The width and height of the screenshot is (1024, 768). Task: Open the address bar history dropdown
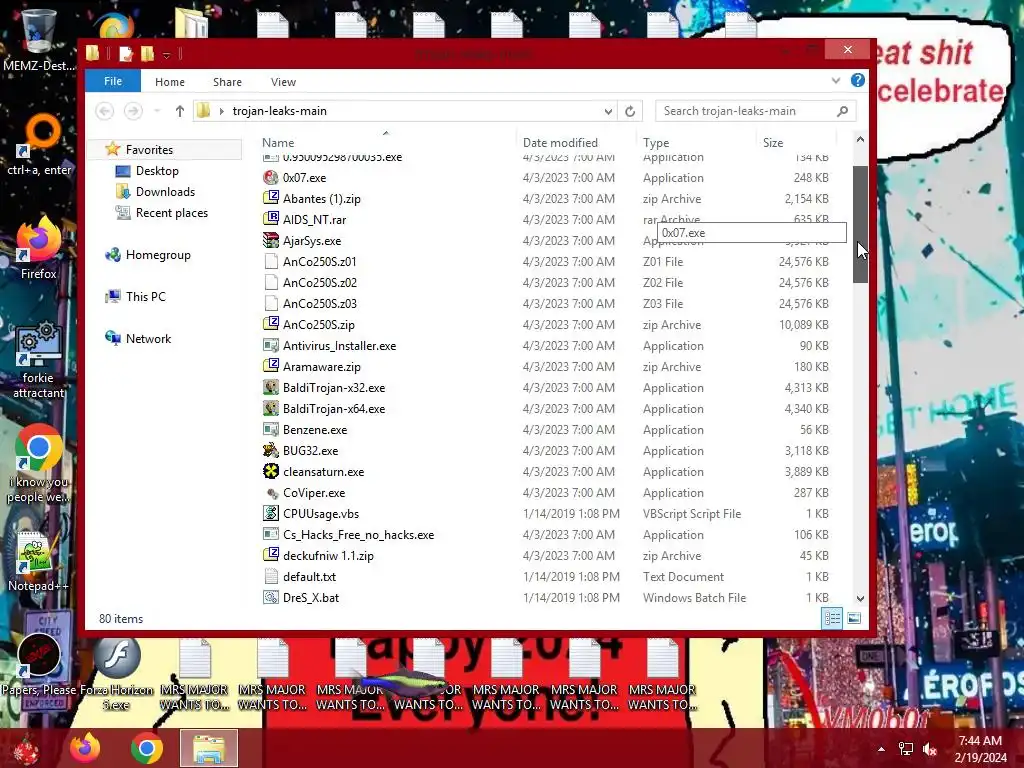608,111
